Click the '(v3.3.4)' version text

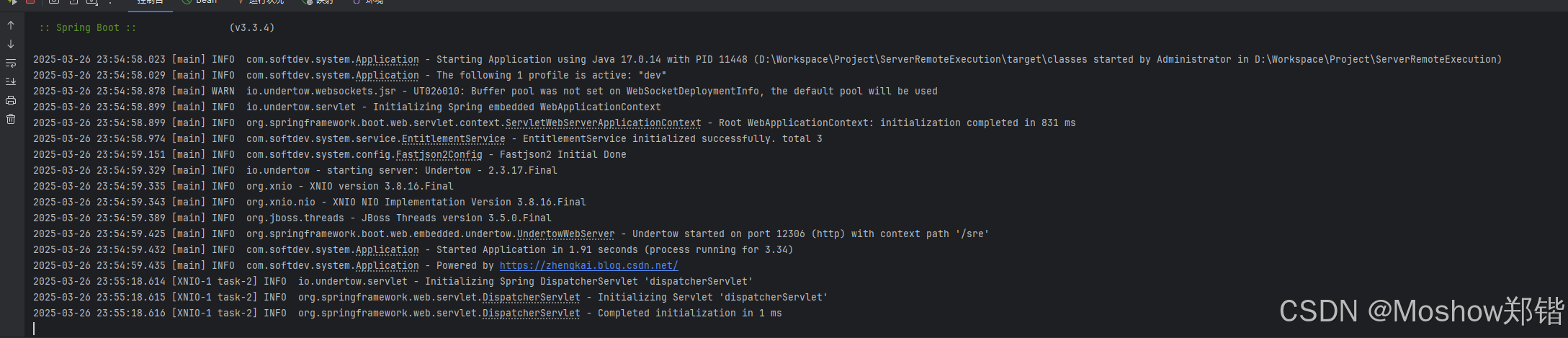pos(252,28)
